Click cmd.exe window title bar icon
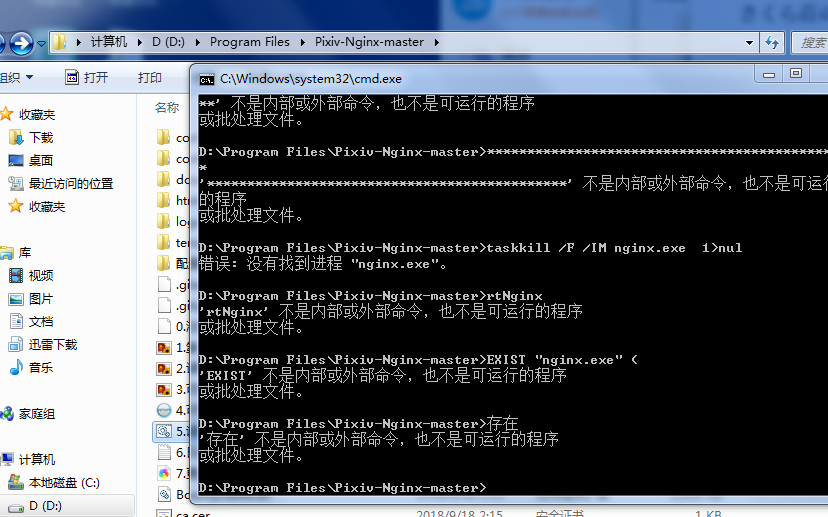 [206, 79]
